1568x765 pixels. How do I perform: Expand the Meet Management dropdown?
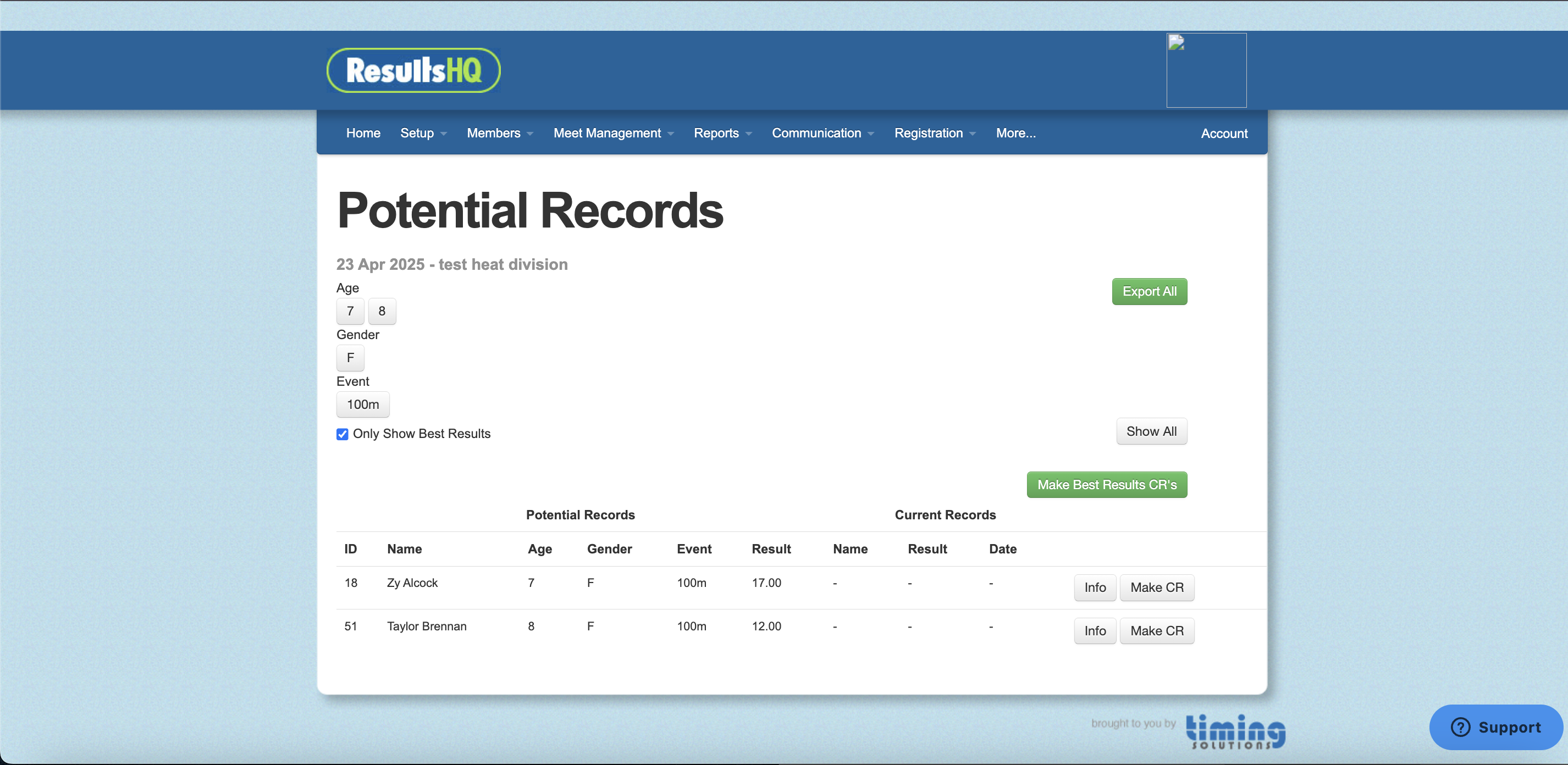click(x=614, y=132)
